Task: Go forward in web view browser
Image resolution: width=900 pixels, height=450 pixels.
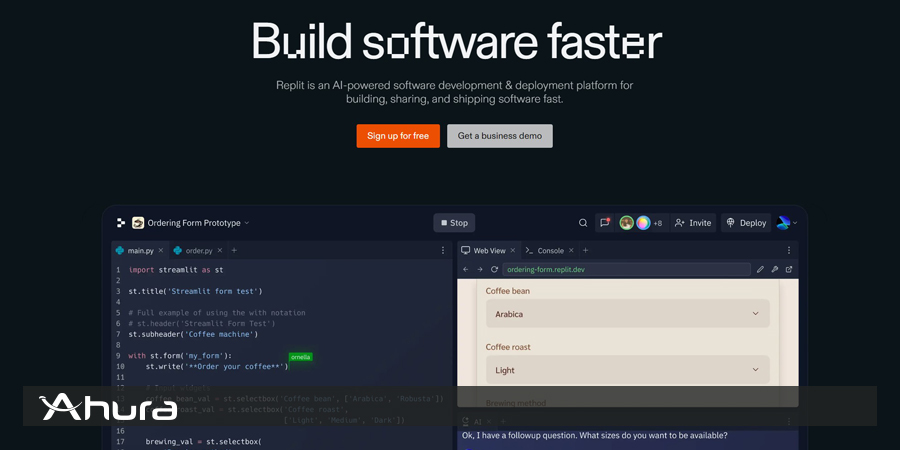Action: [480, 269]
